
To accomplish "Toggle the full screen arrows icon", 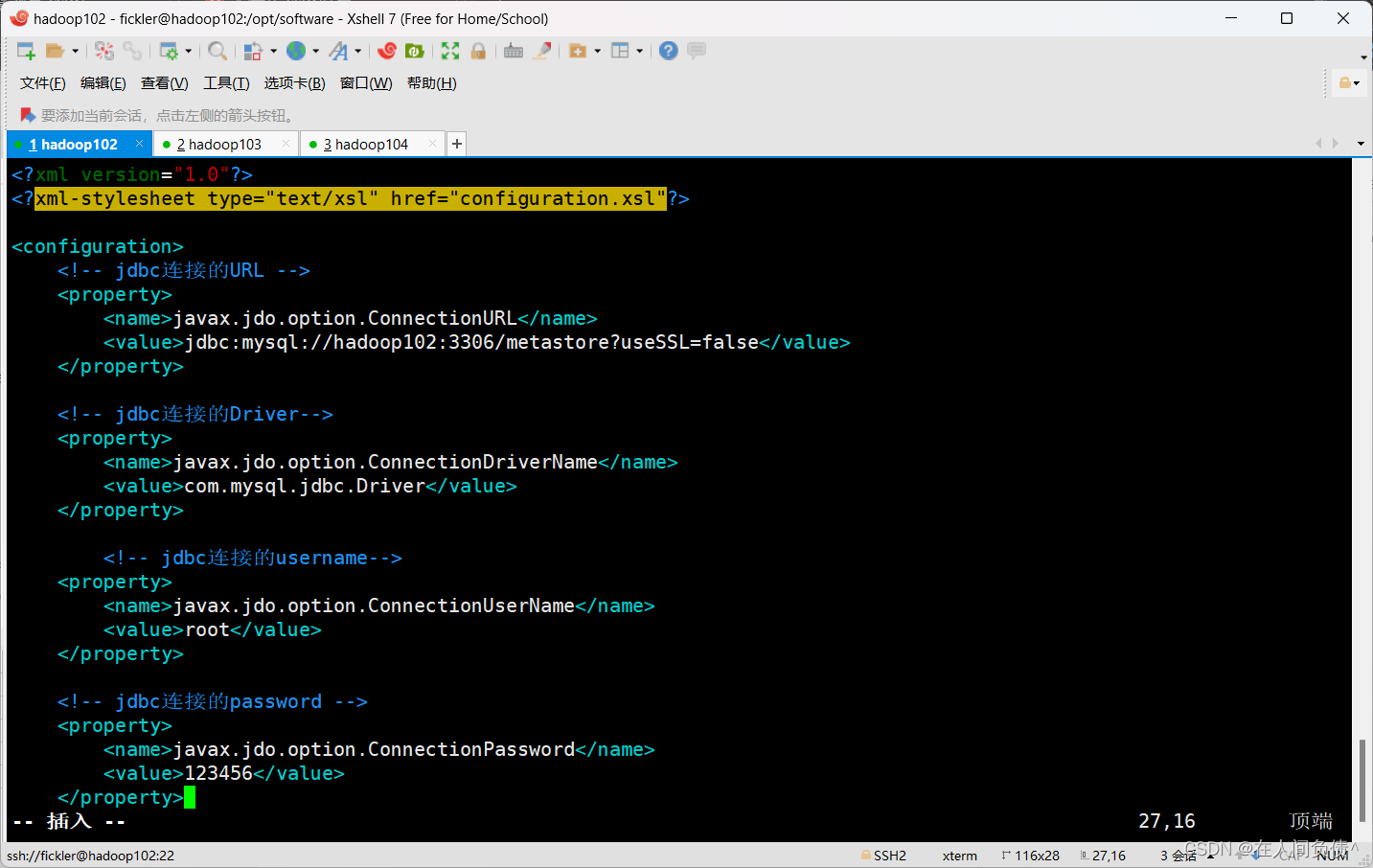I will [x=450, y=51].
